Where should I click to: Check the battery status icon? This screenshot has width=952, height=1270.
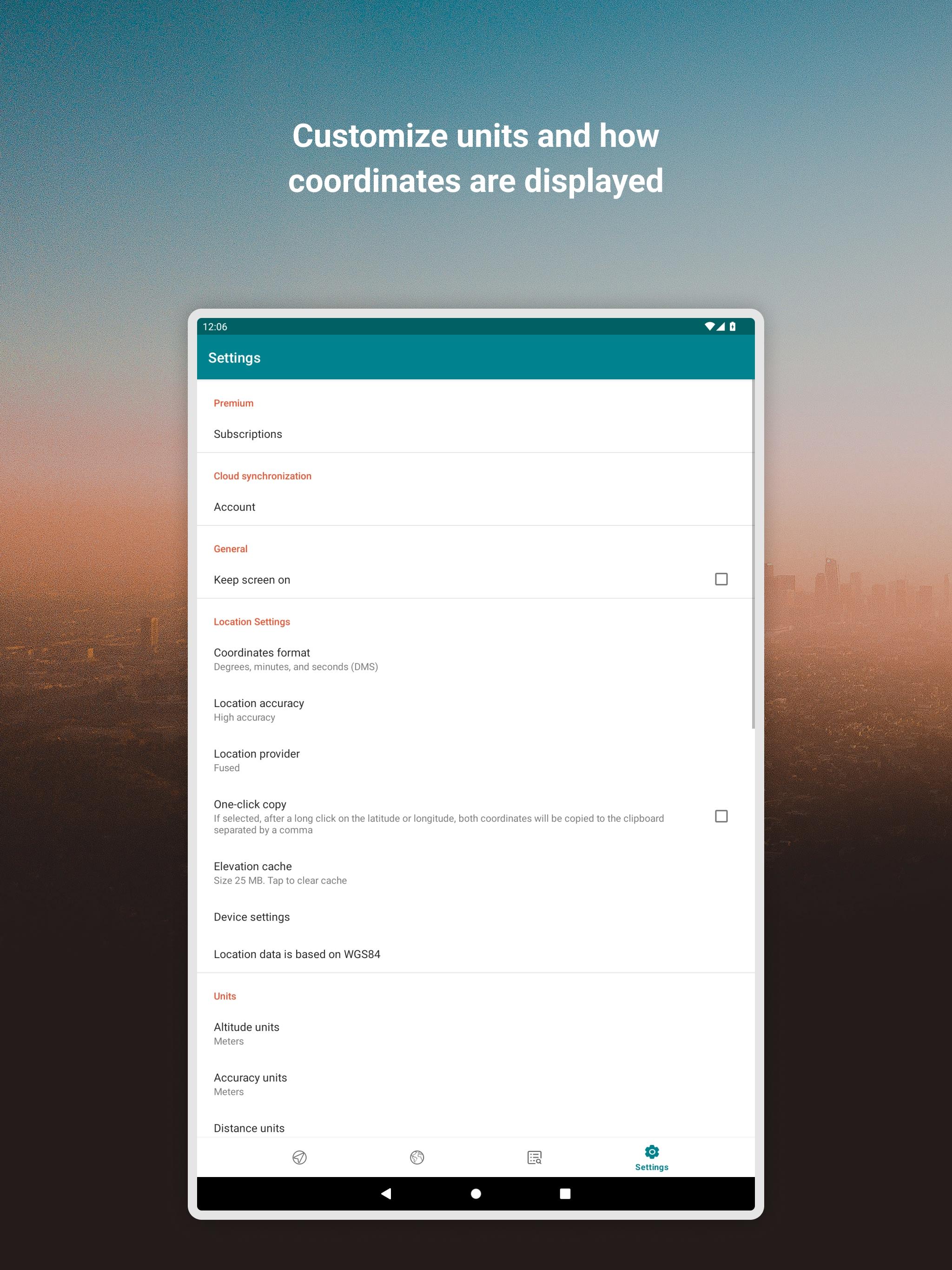click(x=733, y=326)
